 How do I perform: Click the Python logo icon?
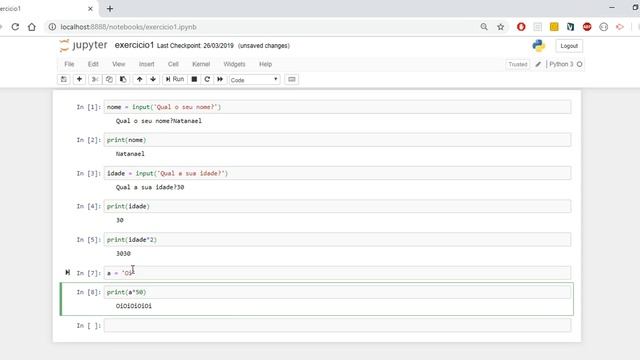[x=539, y=45]
